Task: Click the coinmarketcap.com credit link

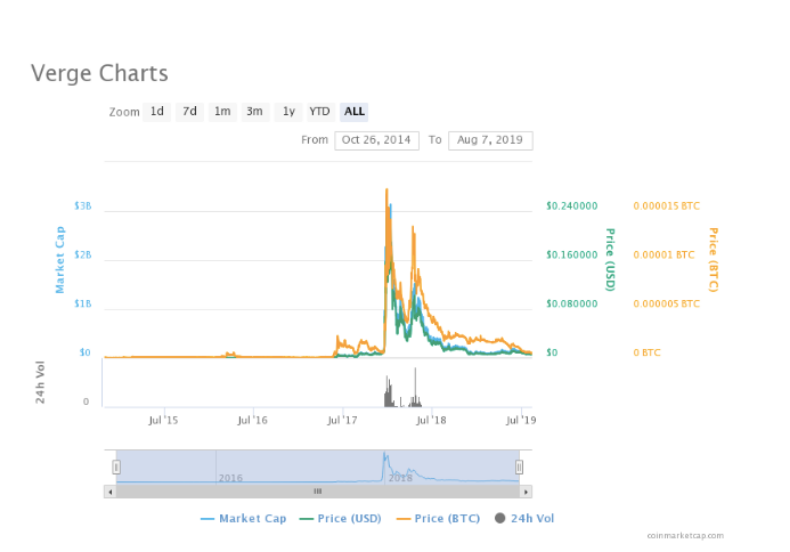Action: point(685,535)
